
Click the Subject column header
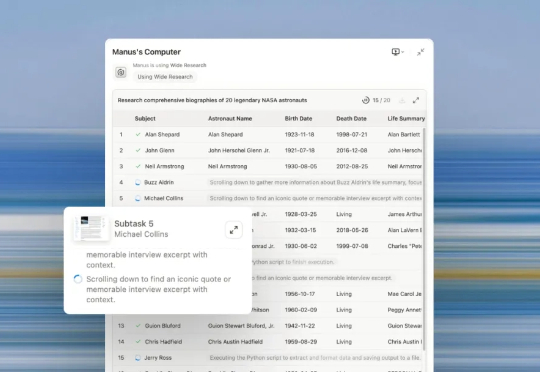(145, 118)
